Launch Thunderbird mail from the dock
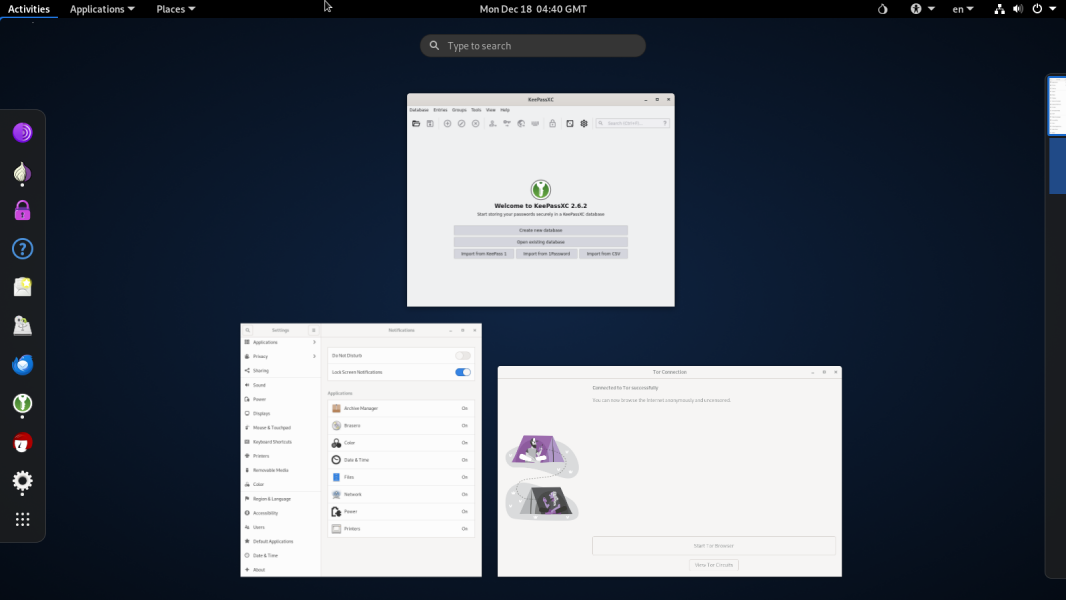 [x=22, y=365]
